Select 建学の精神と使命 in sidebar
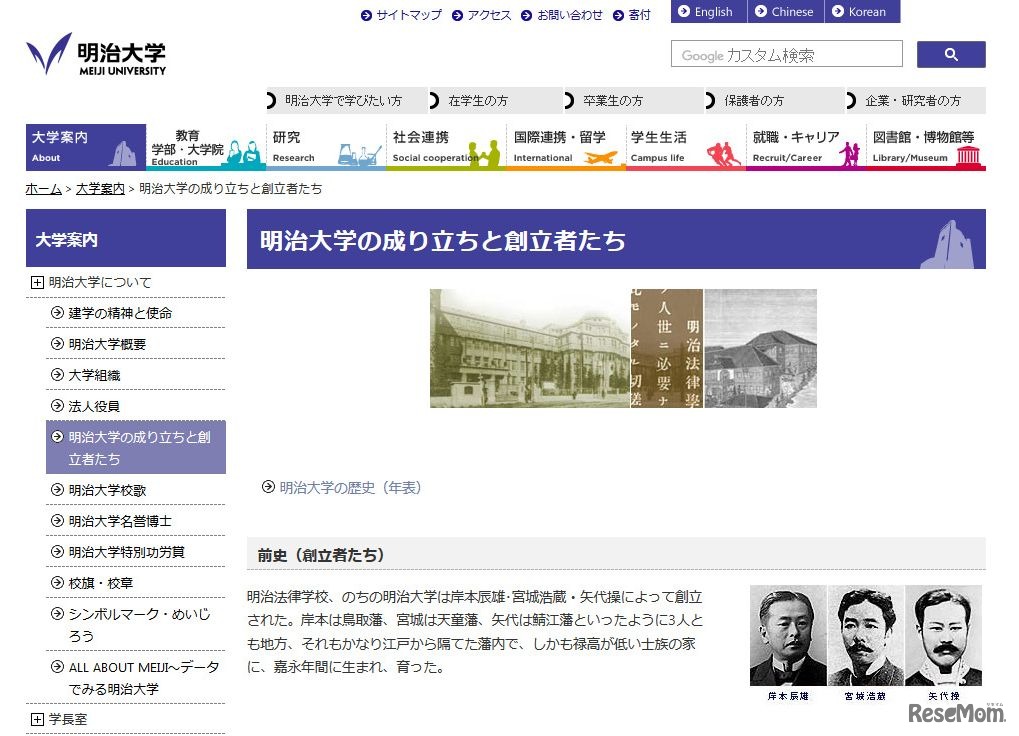Viewport: 1019px width, 736px height. [x=120, y=313]
